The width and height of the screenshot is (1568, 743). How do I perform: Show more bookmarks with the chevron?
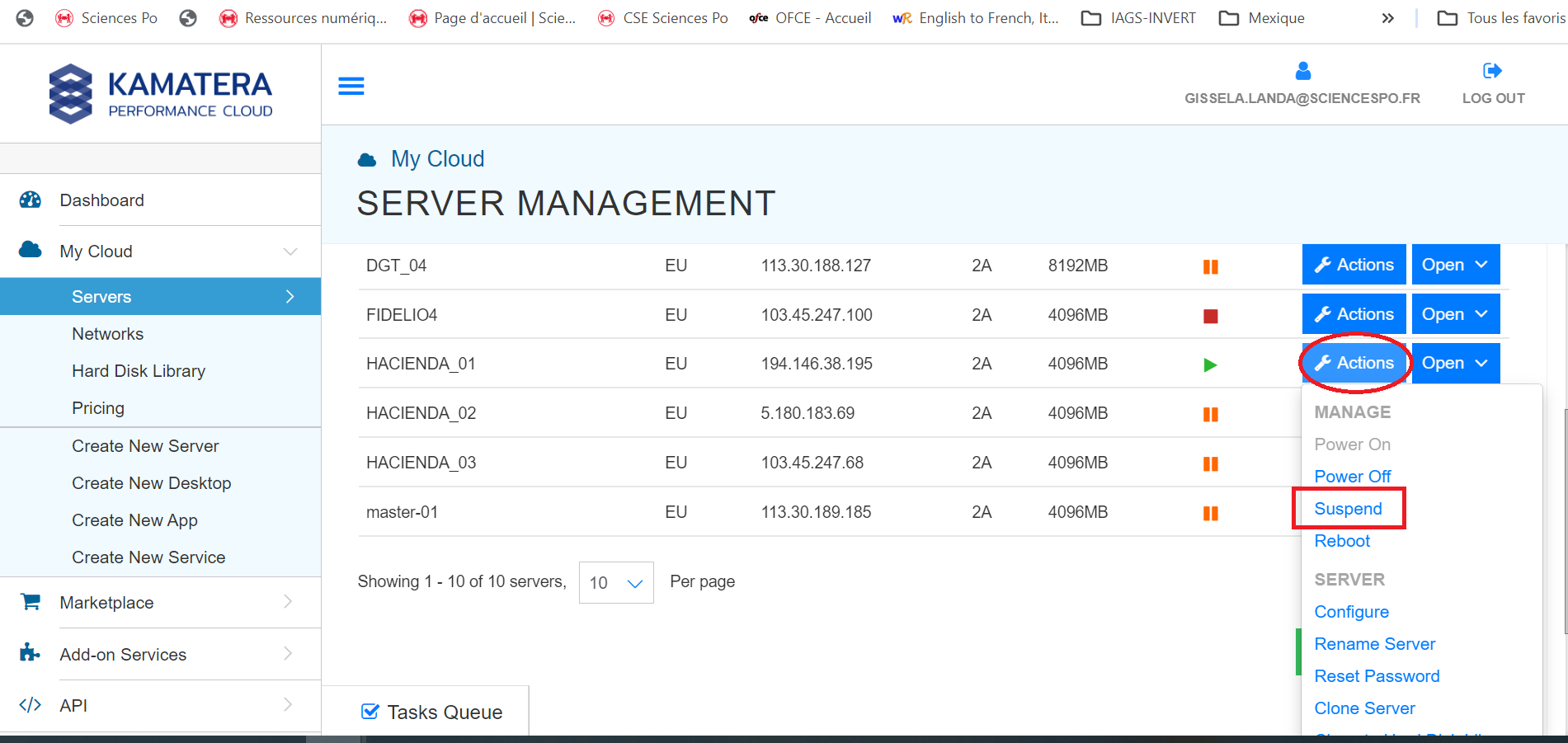click(1388, 18)
